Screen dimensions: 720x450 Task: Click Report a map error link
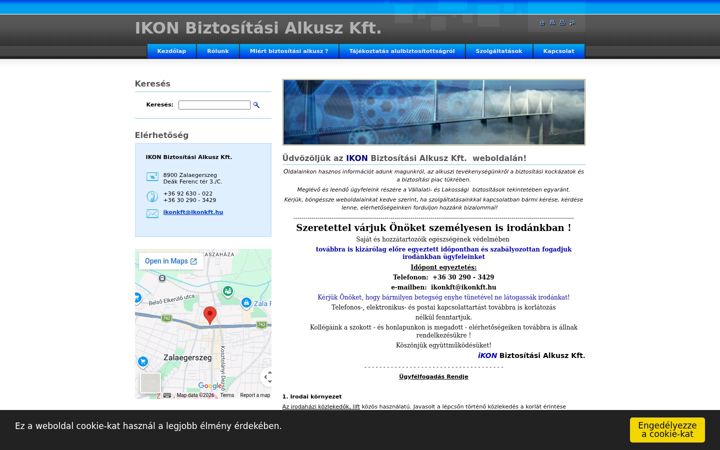pyautogui.click(x=255, y=395)
